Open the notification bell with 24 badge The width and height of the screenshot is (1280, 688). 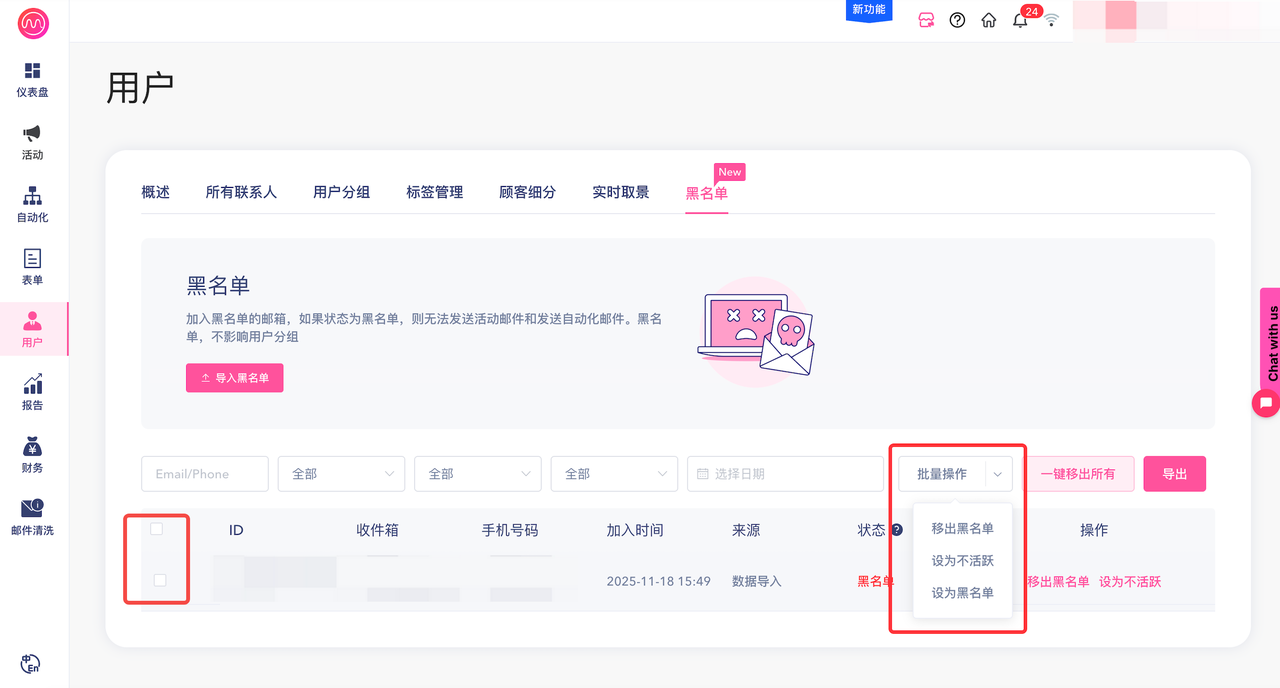point(1020,20)
